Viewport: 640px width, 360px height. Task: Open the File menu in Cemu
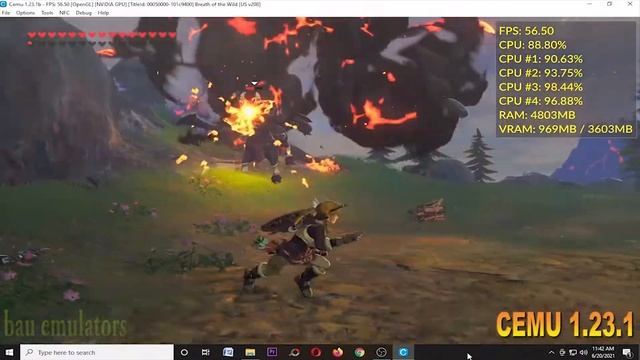pos(6,13)
